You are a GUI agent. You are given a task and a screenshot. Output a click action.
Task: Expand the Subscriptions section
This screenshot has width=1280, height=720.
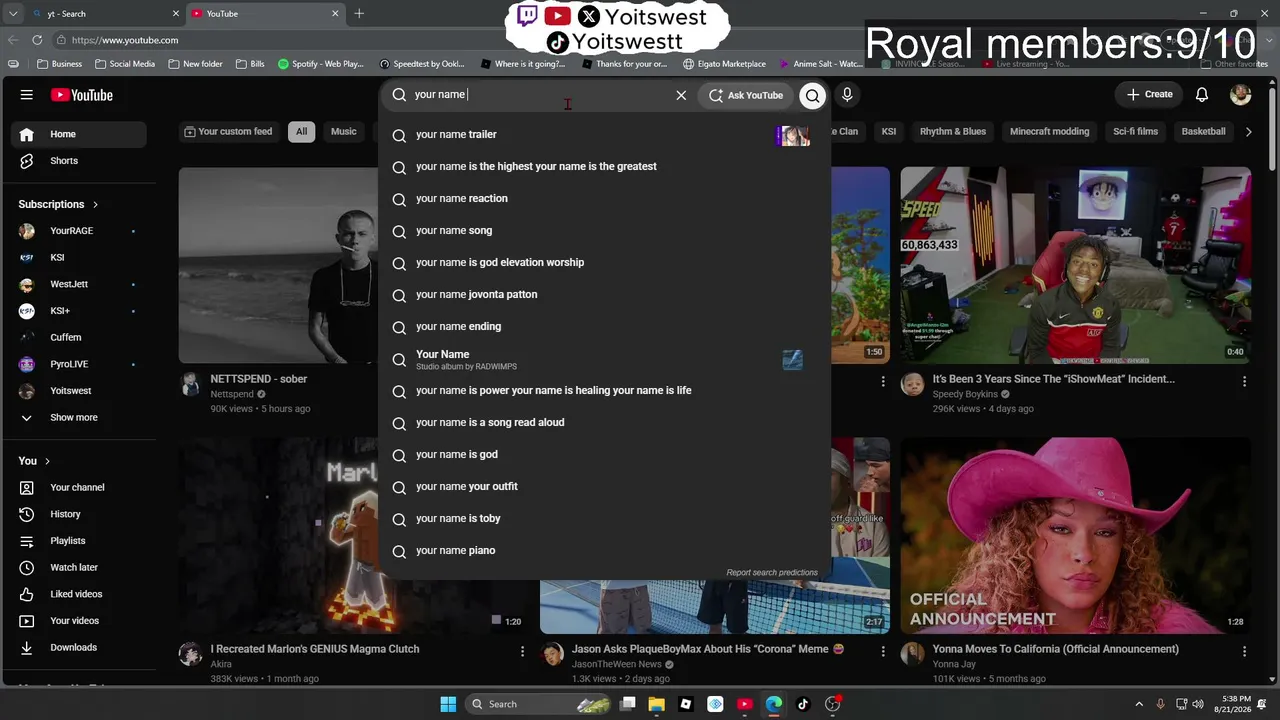pyautogui.click(x=59, y=204)
